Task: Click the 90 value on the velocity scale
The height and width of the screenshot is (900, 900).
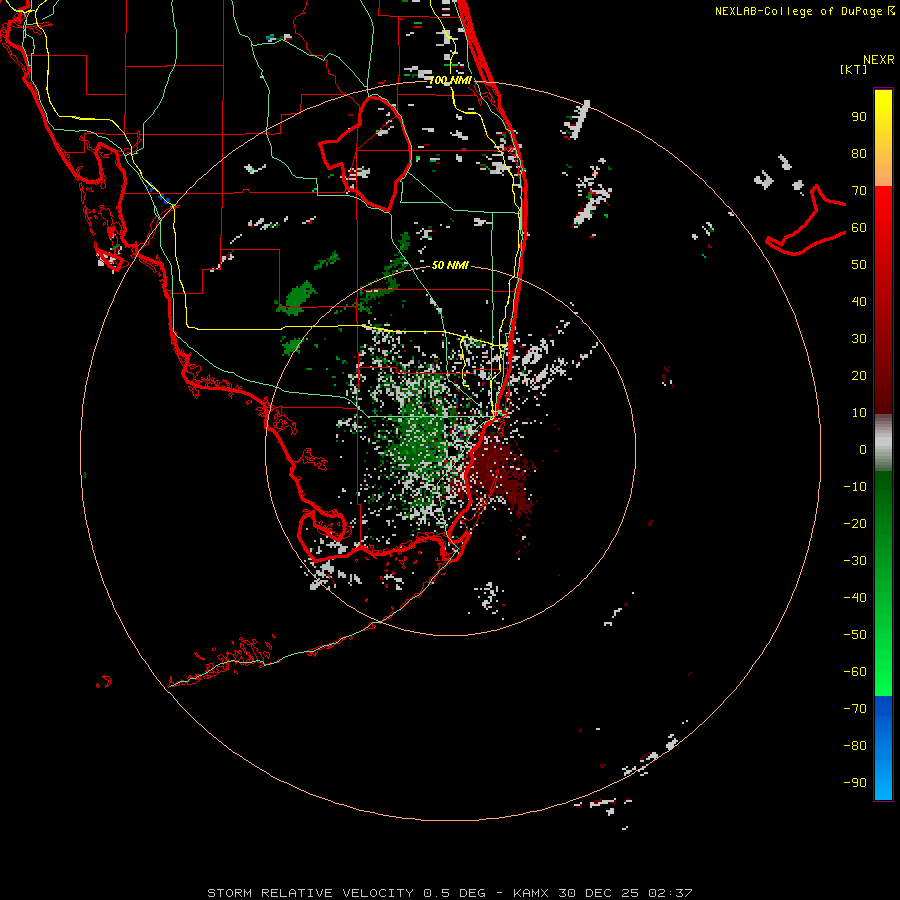Action: [x=859, y=117]
